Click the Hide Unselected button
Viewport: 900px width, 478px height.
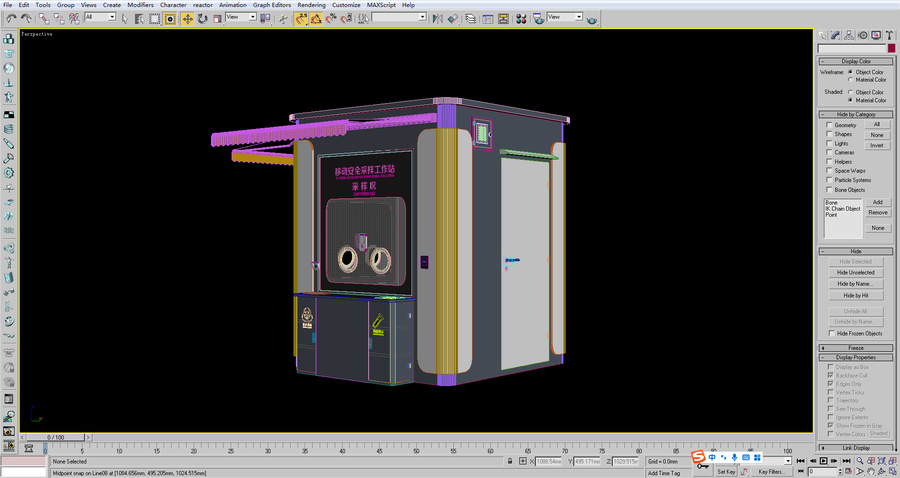(855, 273)
